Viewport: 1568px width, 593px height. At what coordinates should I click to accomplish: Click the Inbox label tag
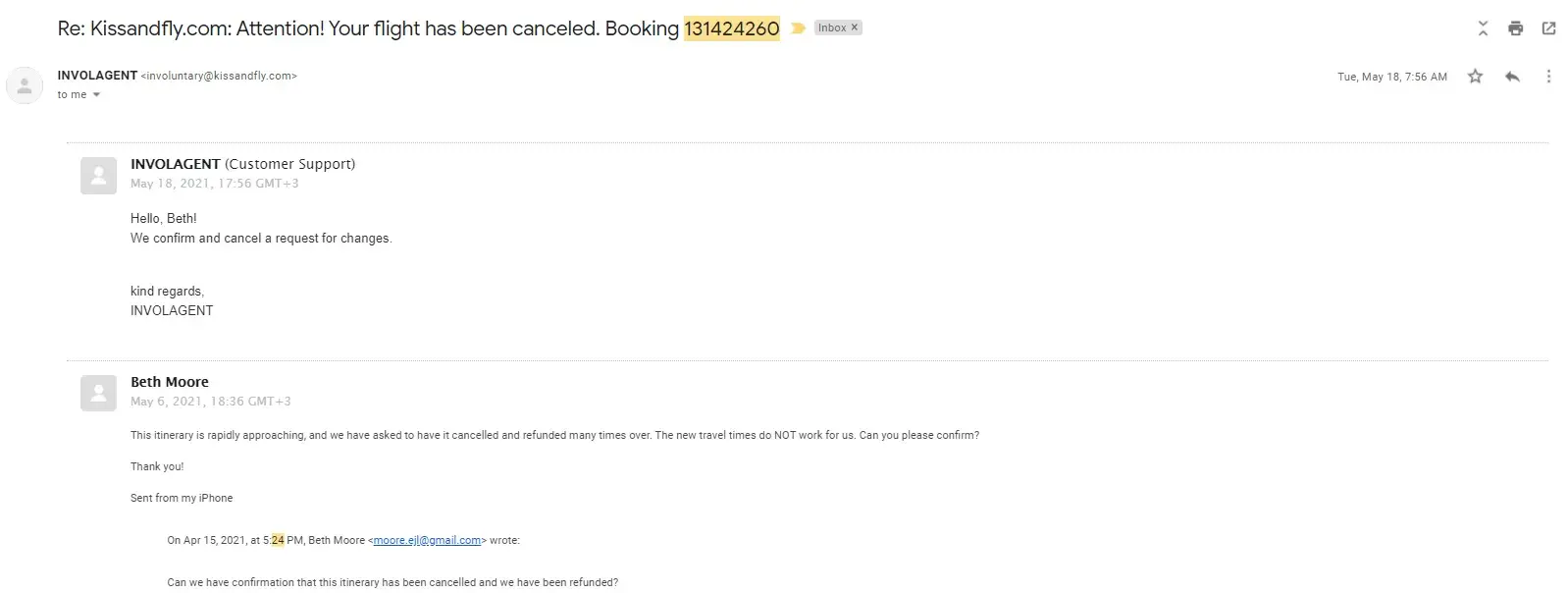click(x=831, y=27)
